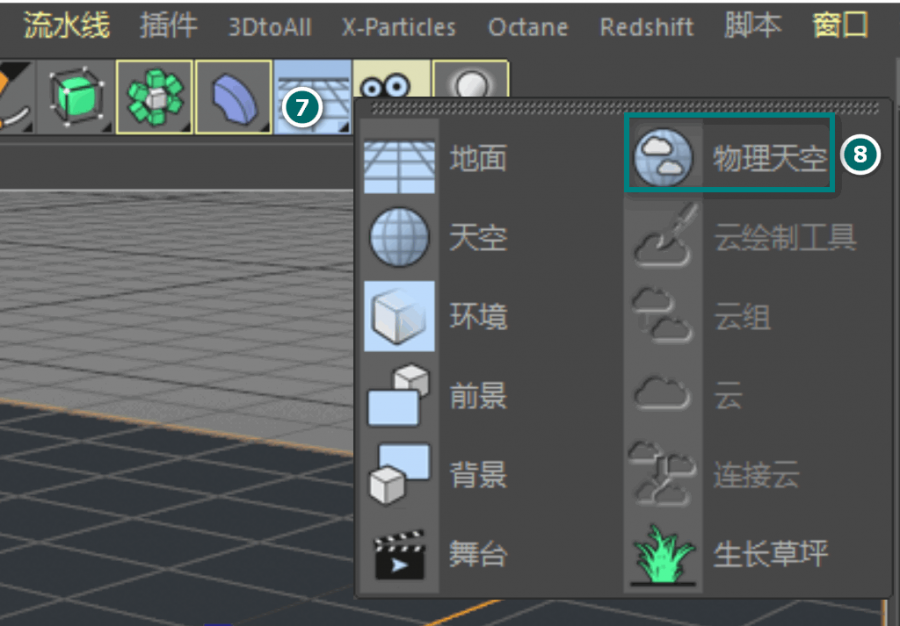The width and height of the screenshot is (900, 626).
Task: Open the 插件 menu
Action: (x=169, y=26)
